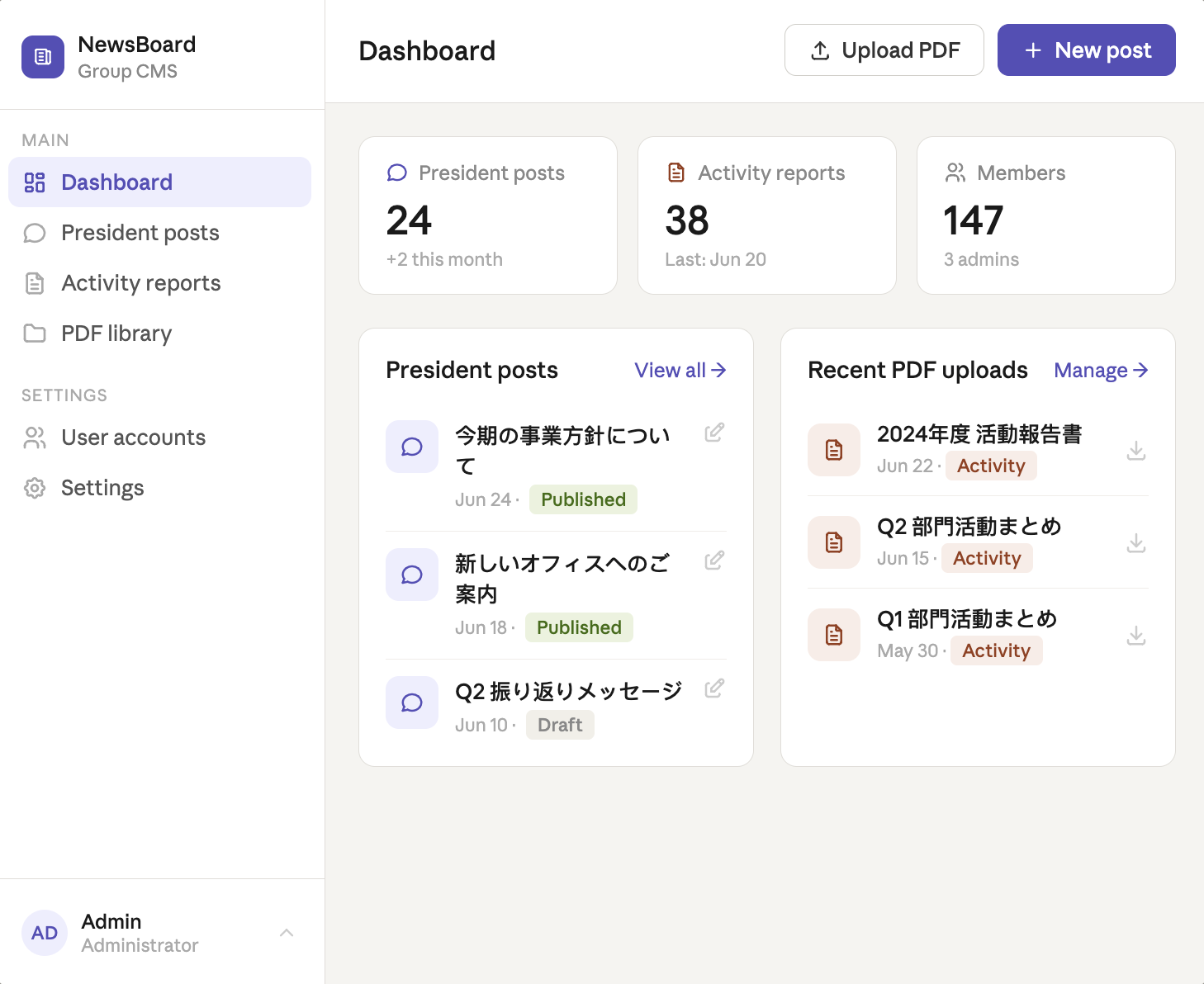Open President posts sidebar item
1204x984 pixels.
tap(159, 233)
